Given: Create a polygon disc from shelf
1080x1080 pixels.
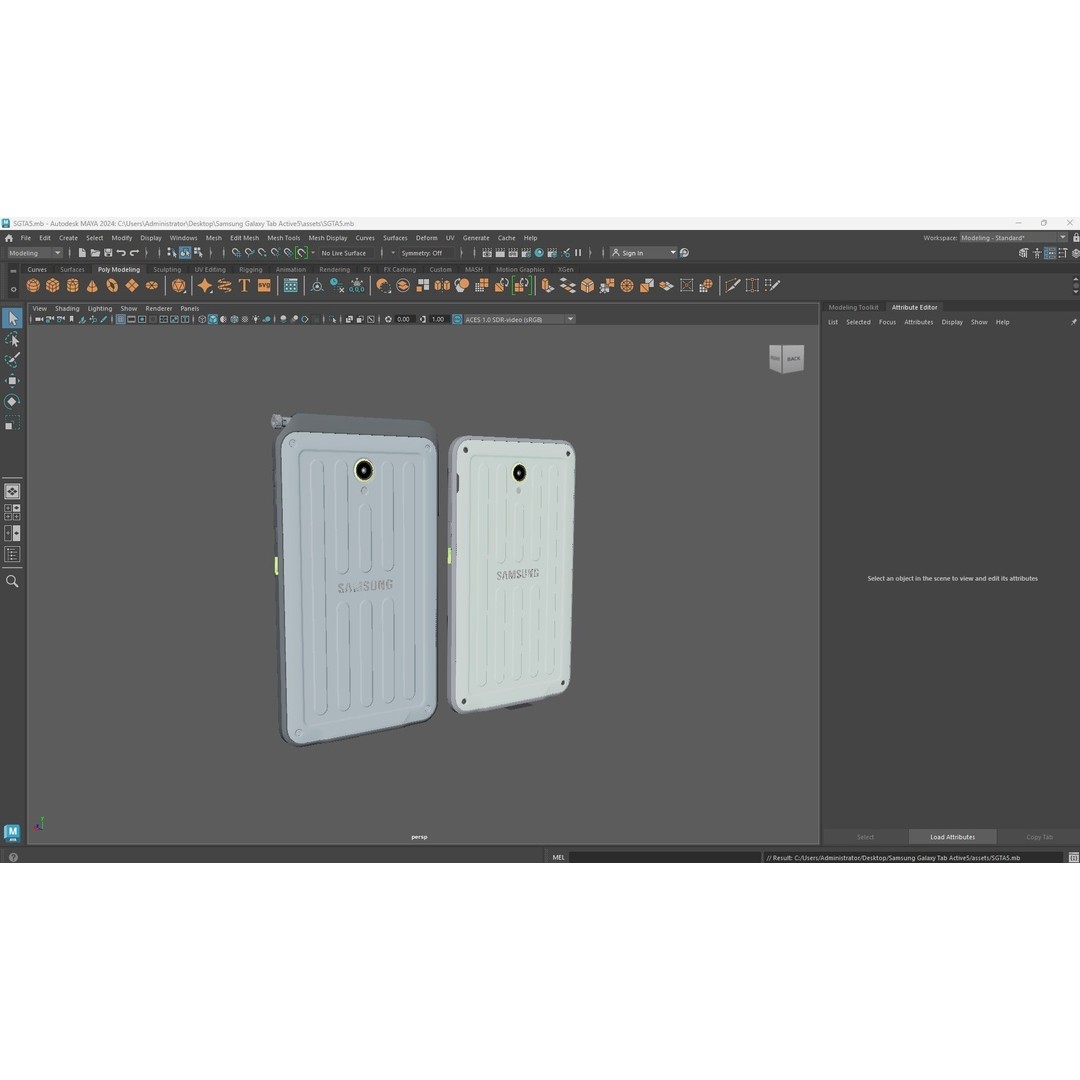Looking at the screenshot, I should [152, 285].
